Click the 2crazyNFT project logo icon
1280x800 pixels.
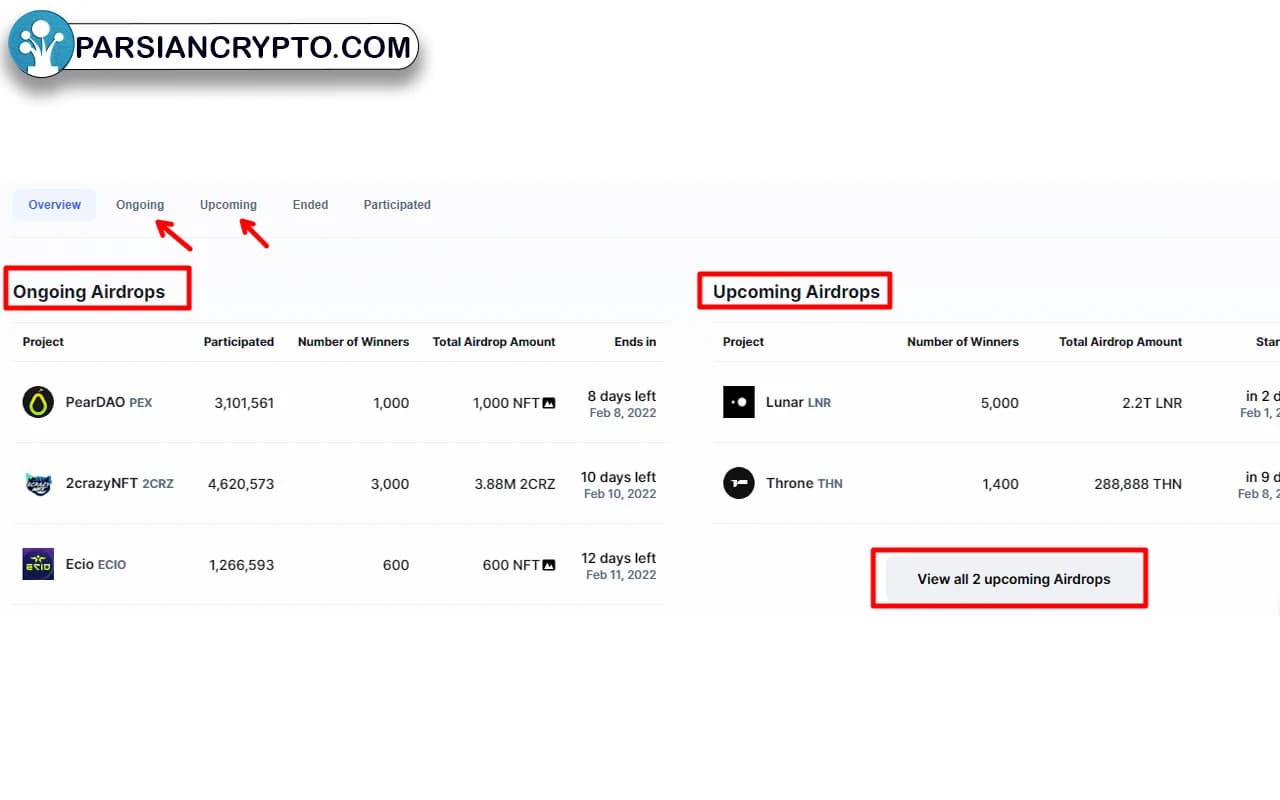[38, 484]
